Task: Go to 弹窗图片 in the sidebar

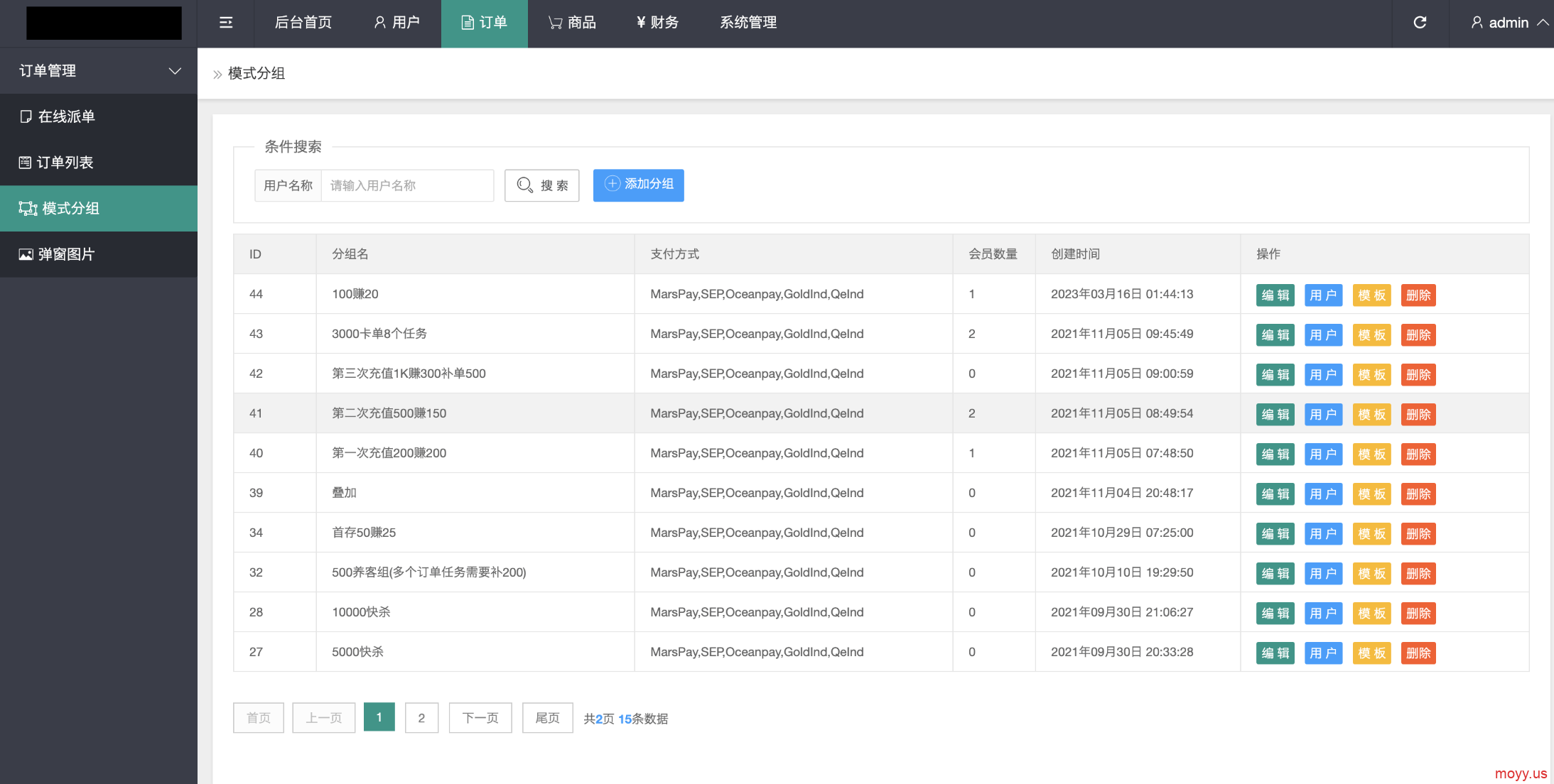Action: [x=99, y=254]
